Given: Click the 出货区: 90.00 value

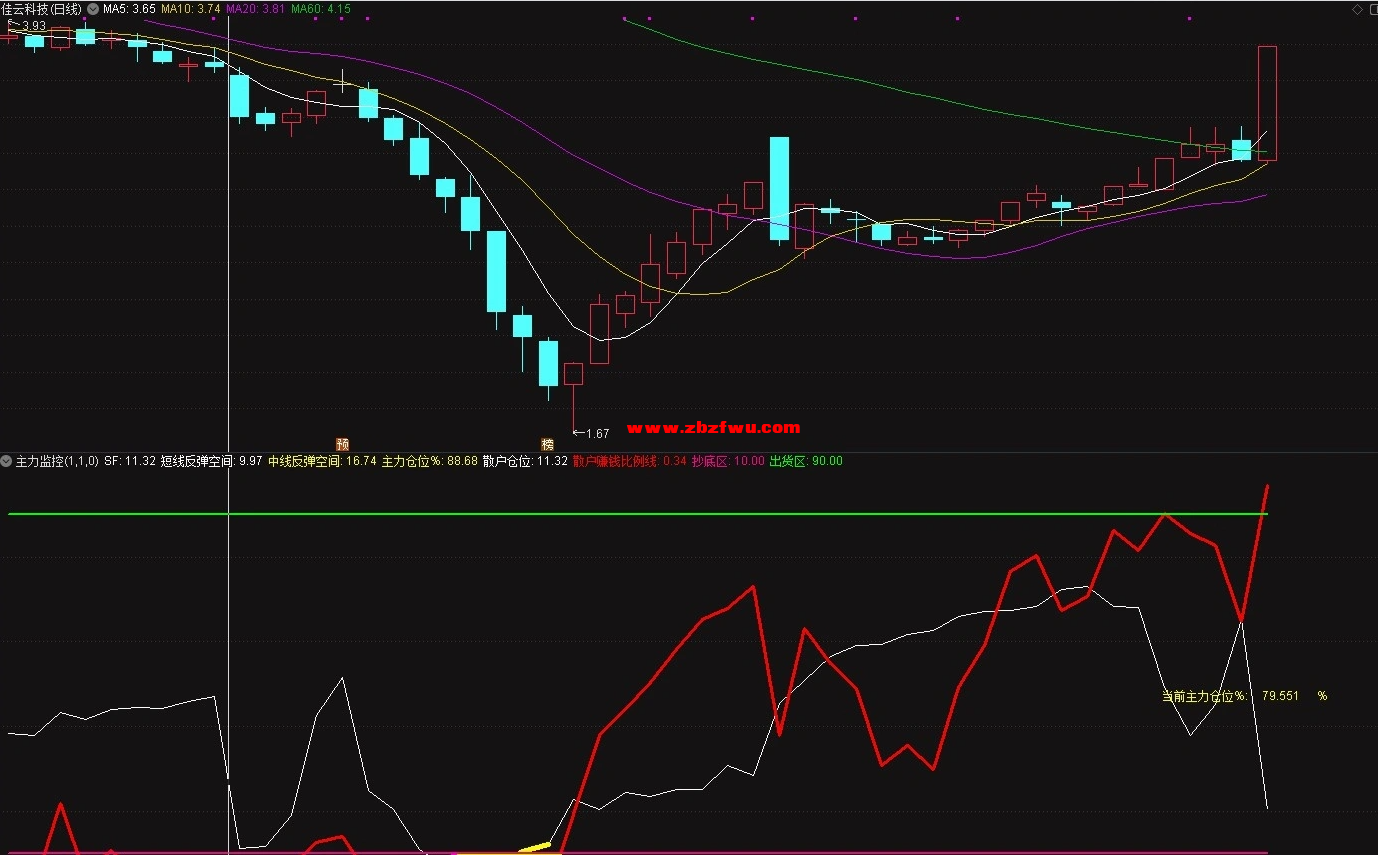Looking at the screenshot, I should pos(806,461).
